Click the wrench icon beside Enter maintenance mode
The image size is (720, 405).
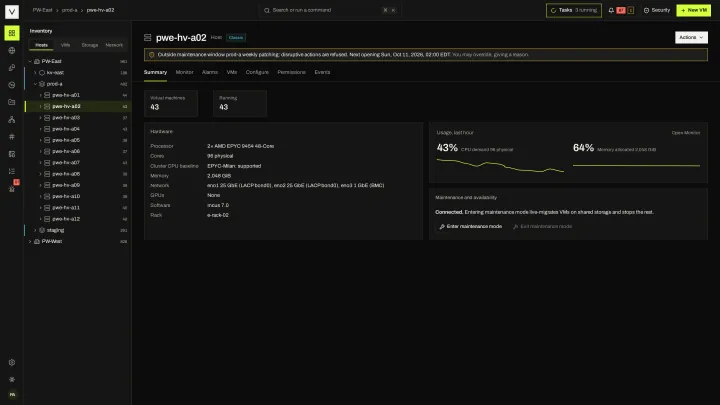coord(442,226)
